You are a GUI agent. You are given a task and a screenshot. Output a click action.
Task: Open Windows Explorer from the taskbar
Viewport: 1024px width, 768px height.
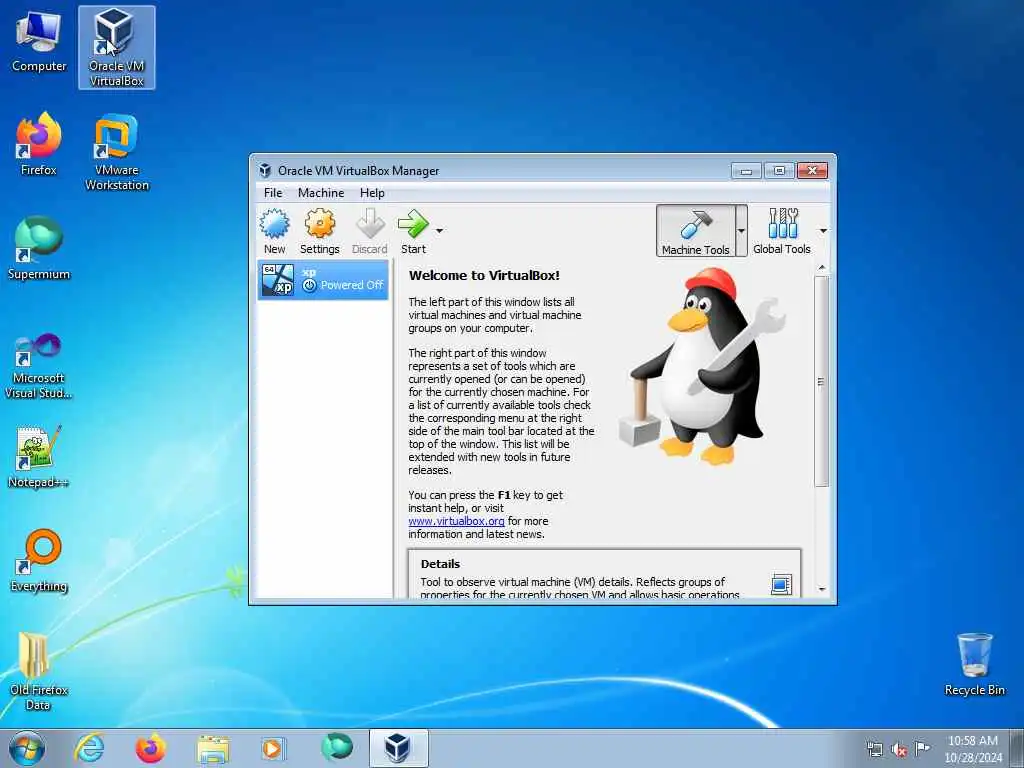click(213, 748)
